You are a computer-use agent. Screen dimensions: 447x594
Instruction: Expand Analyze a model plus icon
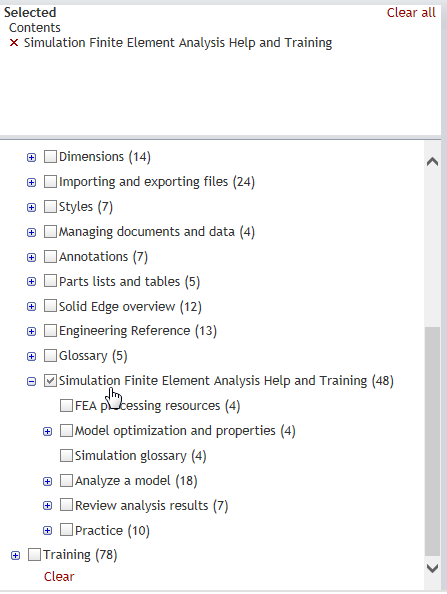point(47,481)
